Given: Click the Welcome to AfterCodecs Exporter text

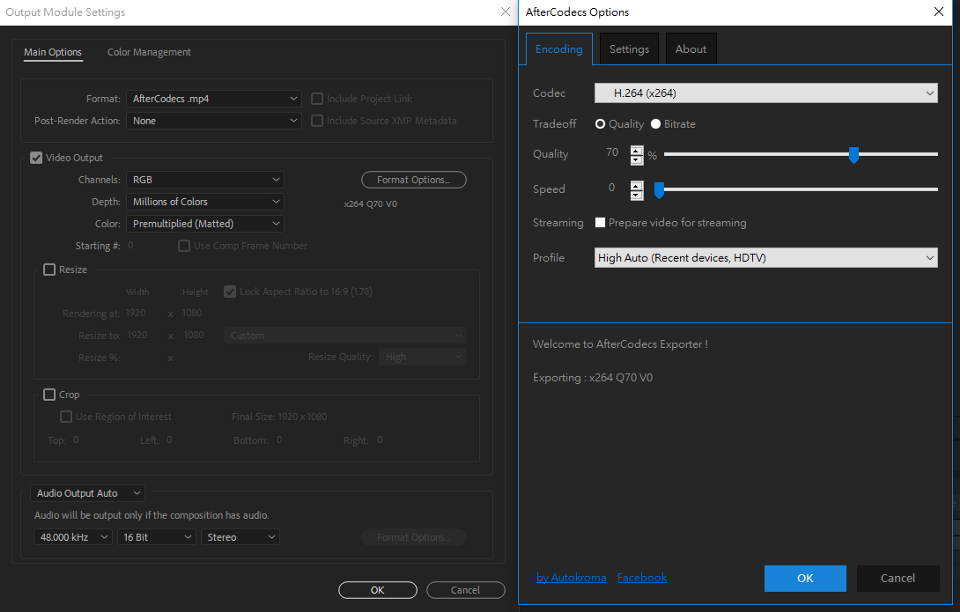Looking at the screenshot, I should pos(620,344).
